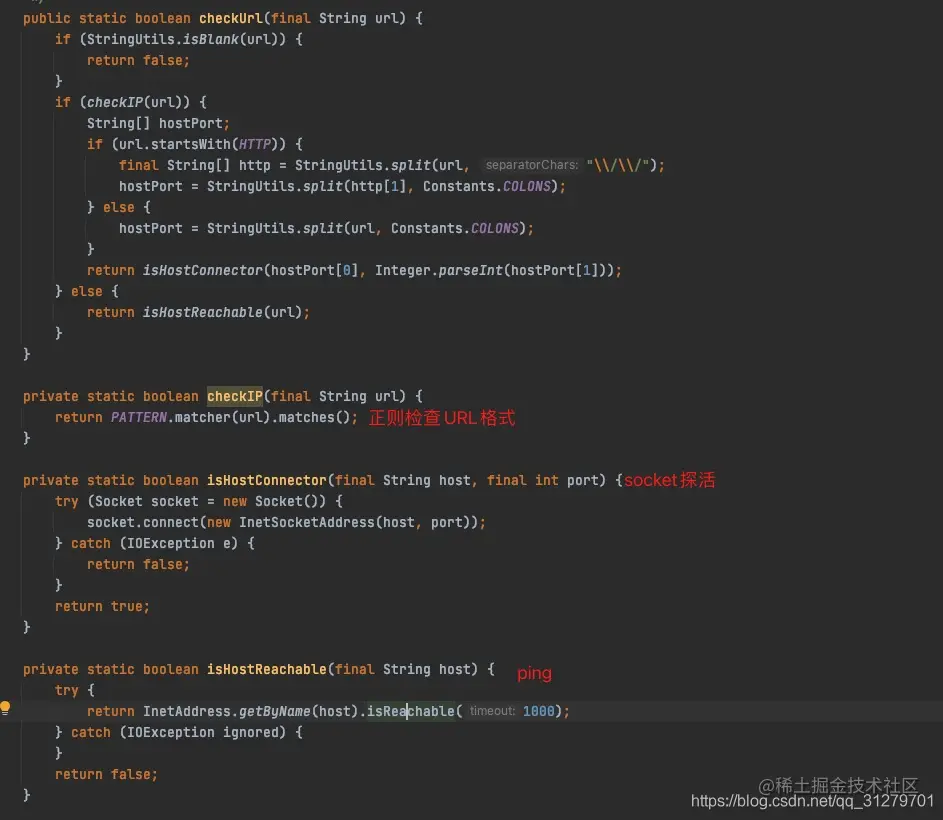Click return false; below the isBlank check

pyautogui.click(x=138, y=60)
